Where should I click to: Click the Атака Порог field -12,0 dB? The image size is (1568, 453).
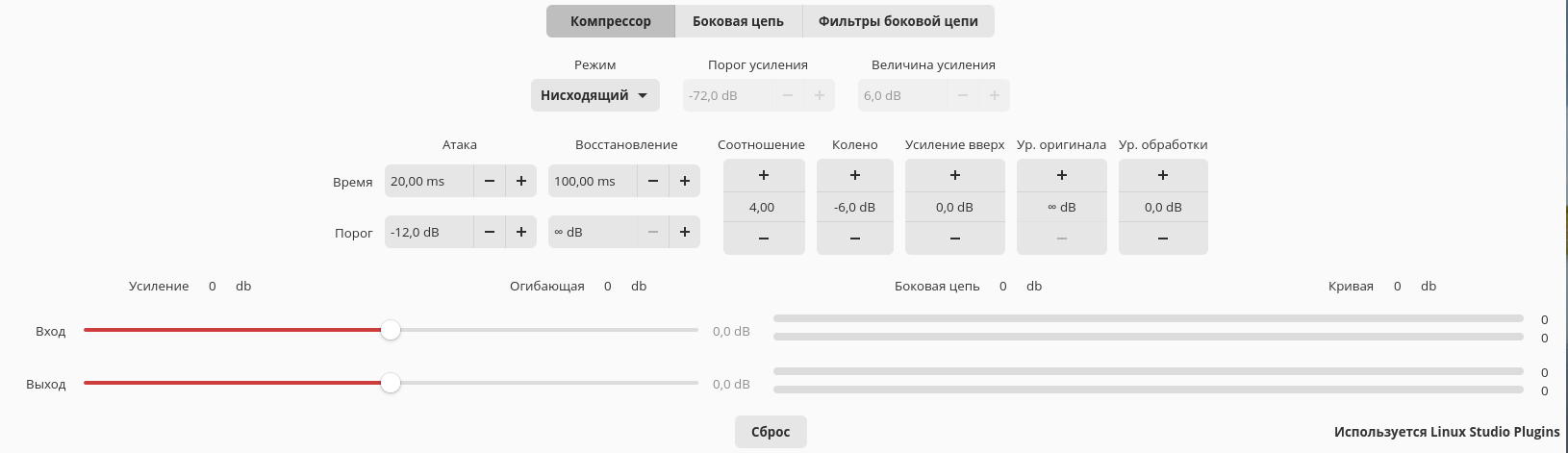pos(428,232)
